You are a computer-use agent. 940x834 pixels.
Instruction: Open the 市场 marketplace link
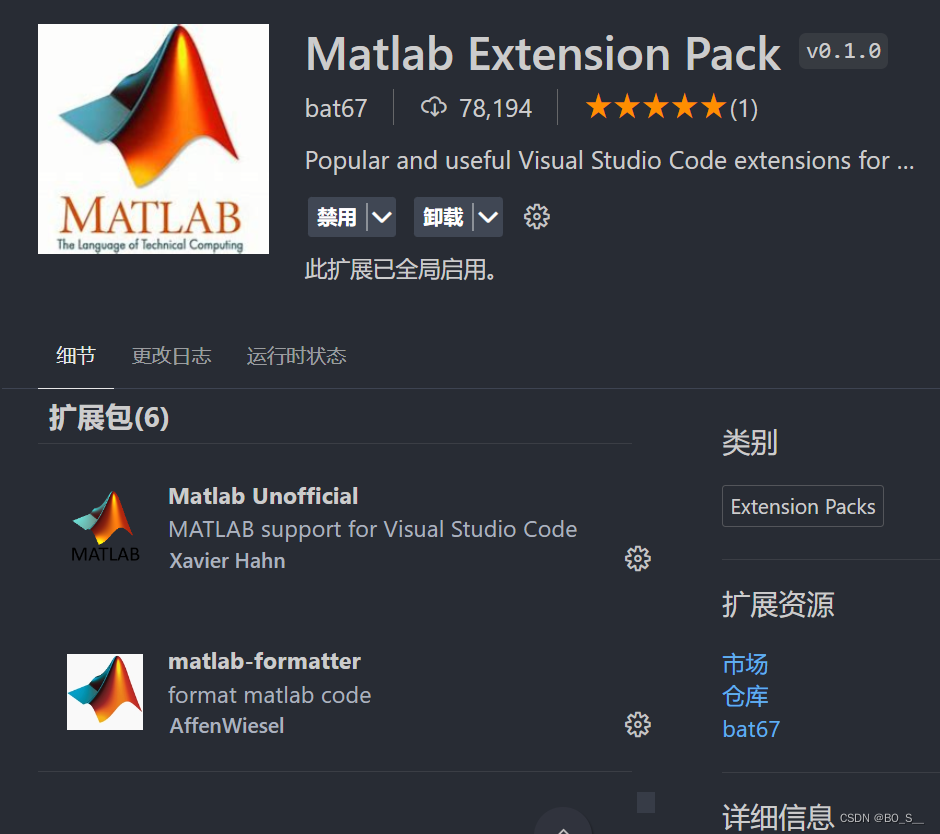click(745, 664)
